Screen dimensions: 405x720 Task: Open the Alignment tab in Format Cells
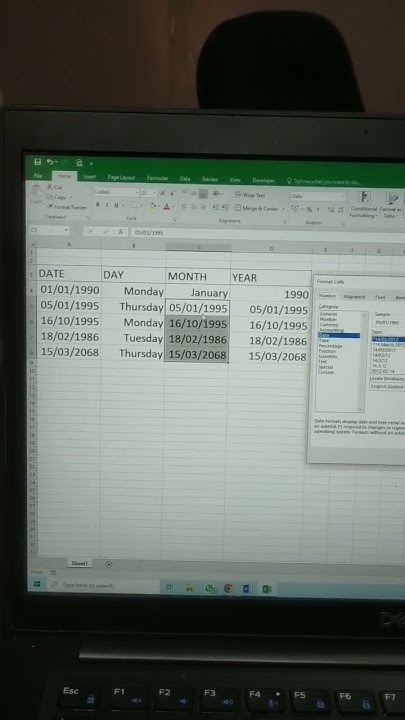click(x=354, y=297)
